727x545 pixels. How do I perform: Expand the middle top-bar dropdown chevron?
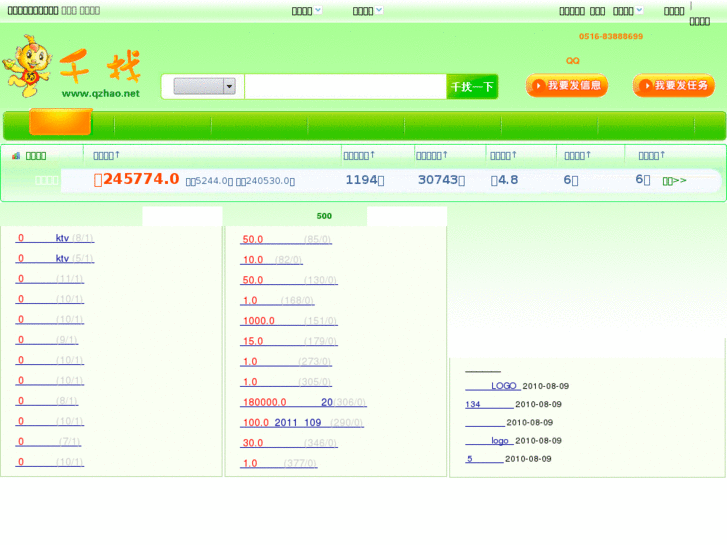click(379, 10)
